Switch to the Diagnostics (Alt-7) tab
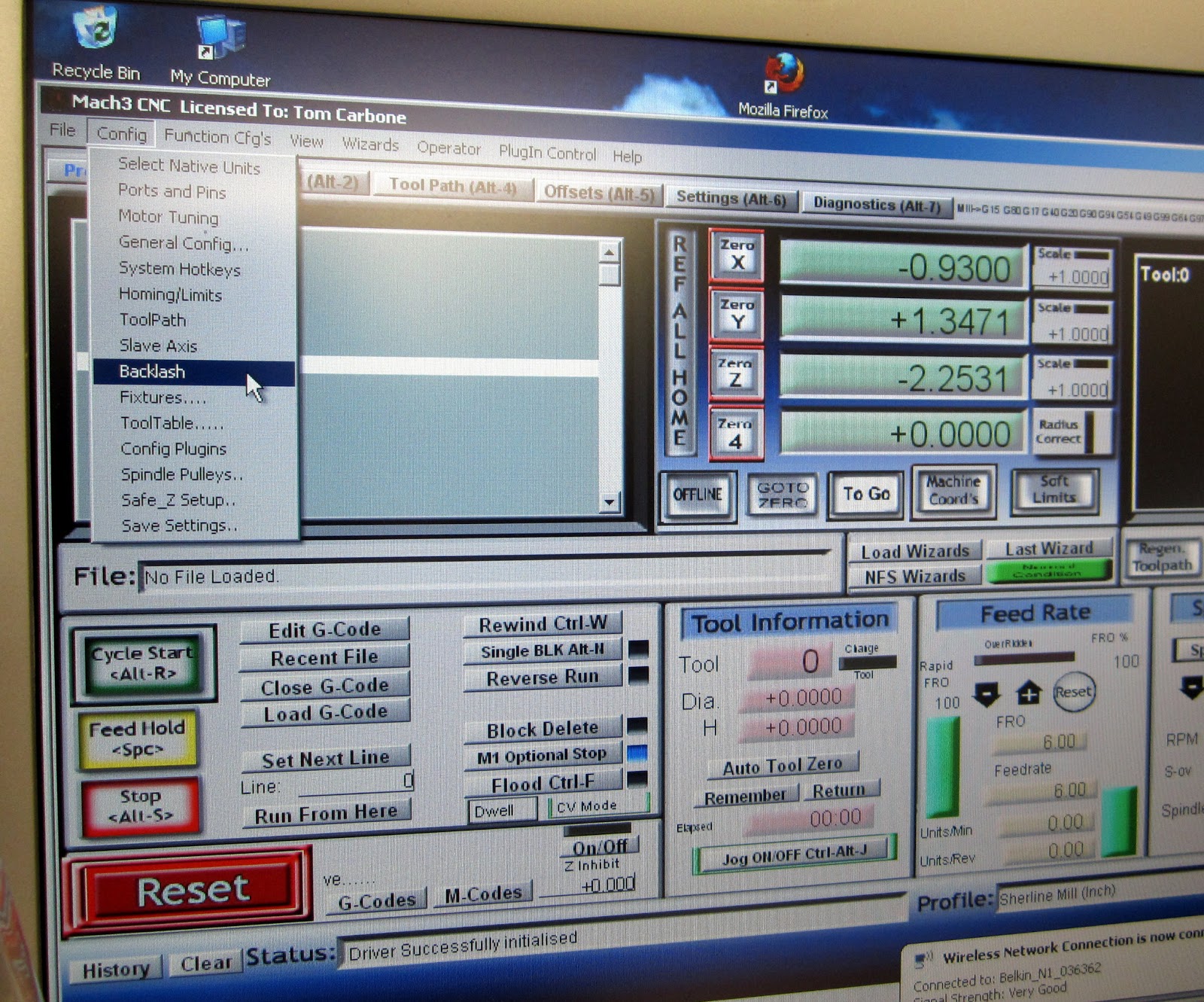Image resolution: width=1204 pixels, height=1002 pixels. 877,204
